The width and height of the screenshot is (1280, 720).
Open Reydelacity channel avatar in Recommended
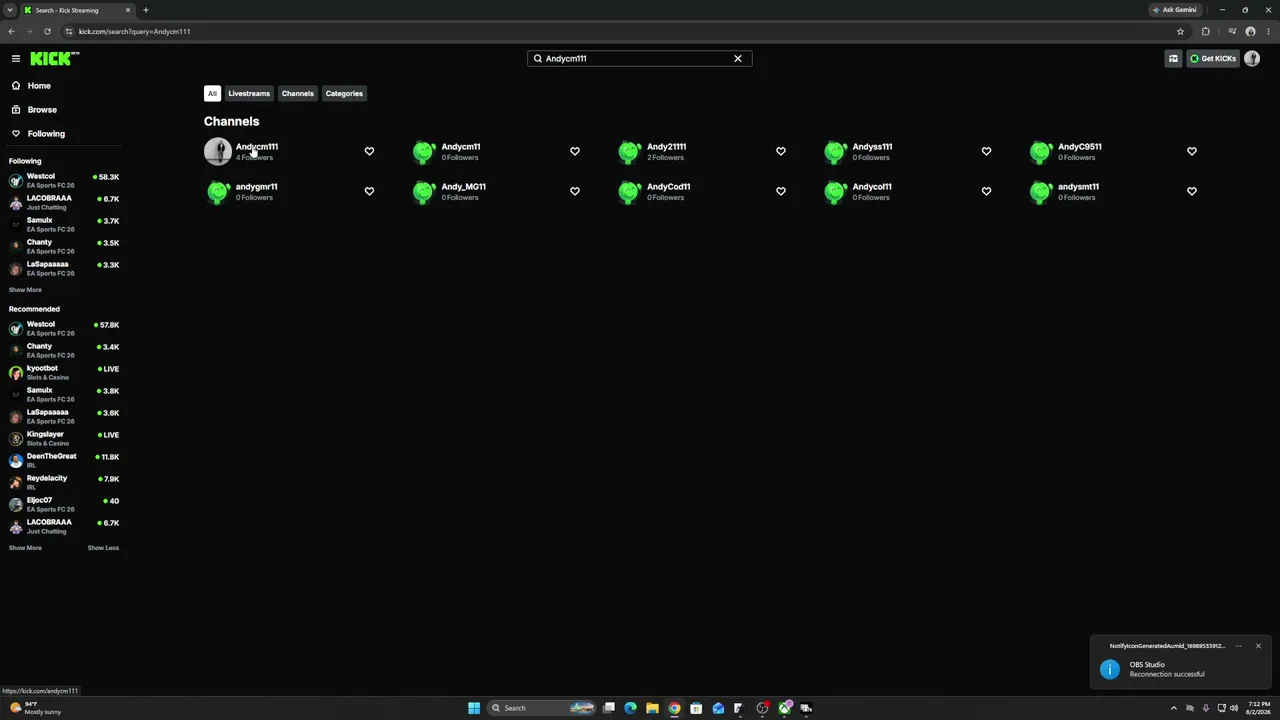pyautogui.click(x=16, y=482)
